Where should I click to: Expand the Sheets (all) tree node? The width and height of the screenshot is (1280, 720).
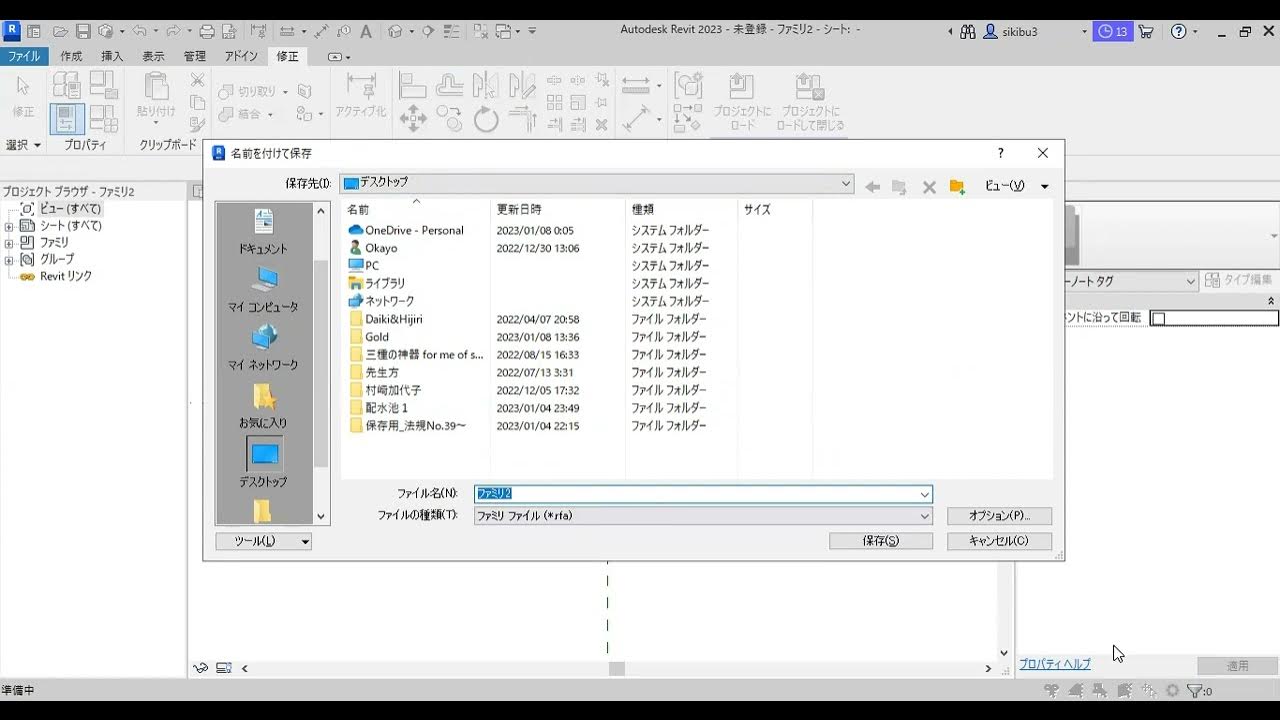[9, 226]
